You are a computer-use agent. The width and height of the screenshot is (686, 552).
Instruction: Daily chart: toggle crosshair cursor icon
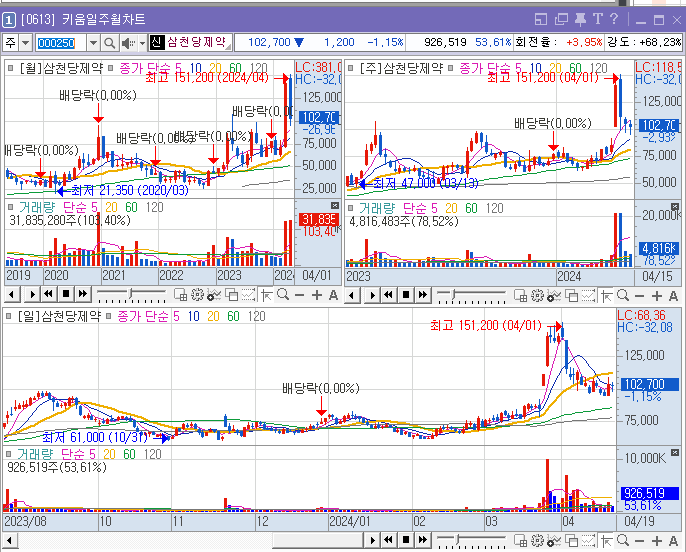click(x=606, y=541)
